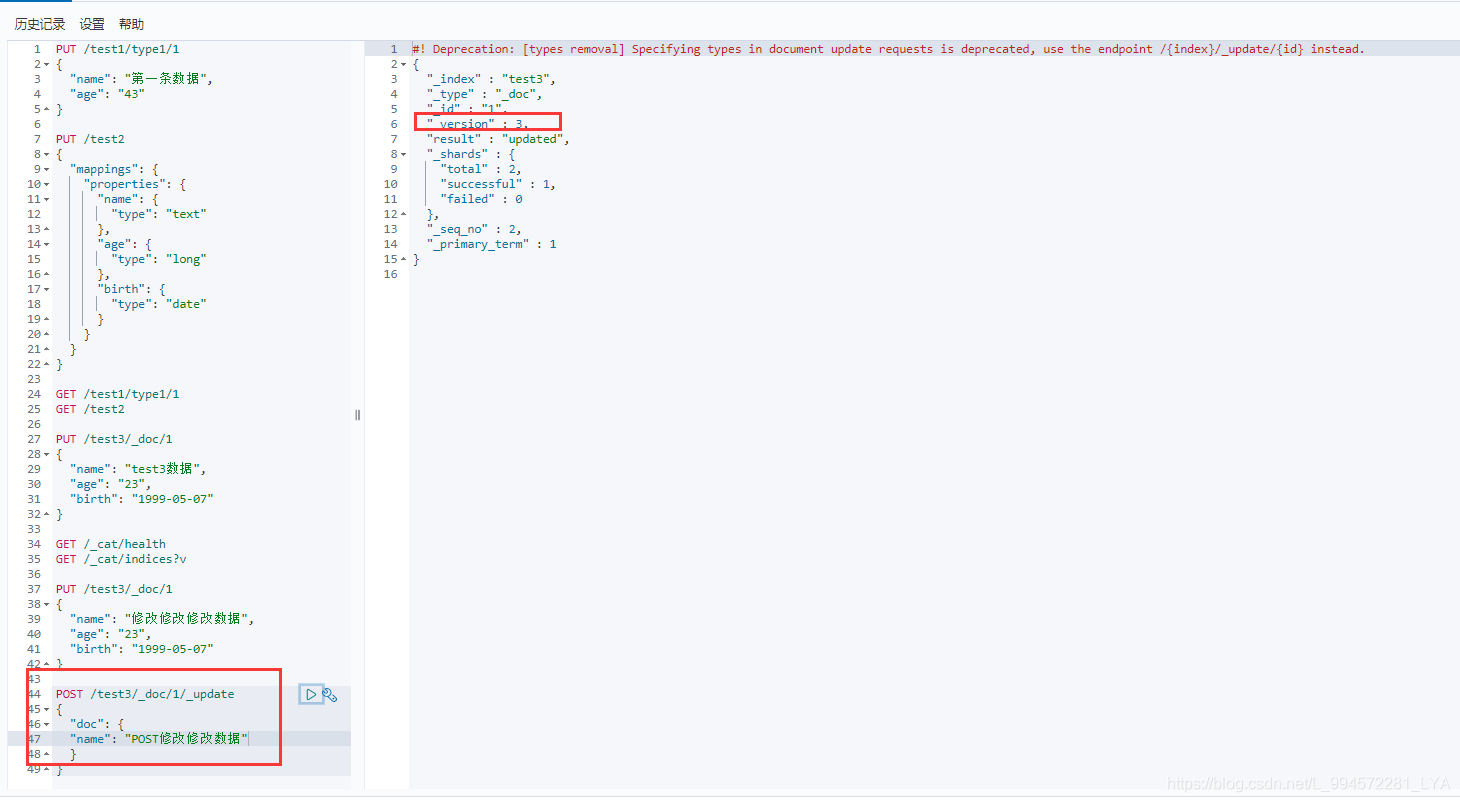Click the "name": "第一条数据" line
The height and width of the screenshot is (802, 1460).
click(x=141, y=79)
